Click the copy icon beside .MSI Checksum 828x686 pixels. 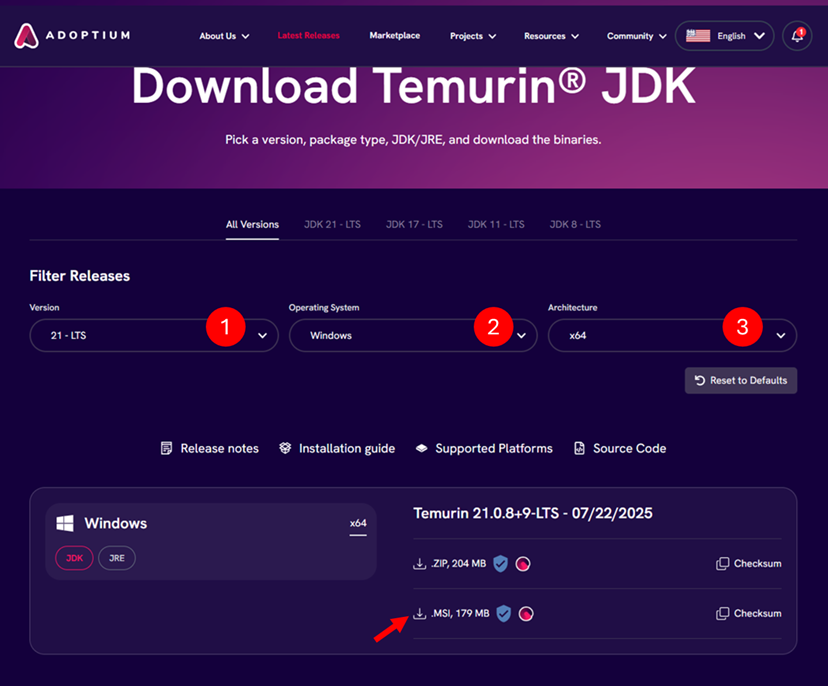pyautogui.click(x=722, y=614)
